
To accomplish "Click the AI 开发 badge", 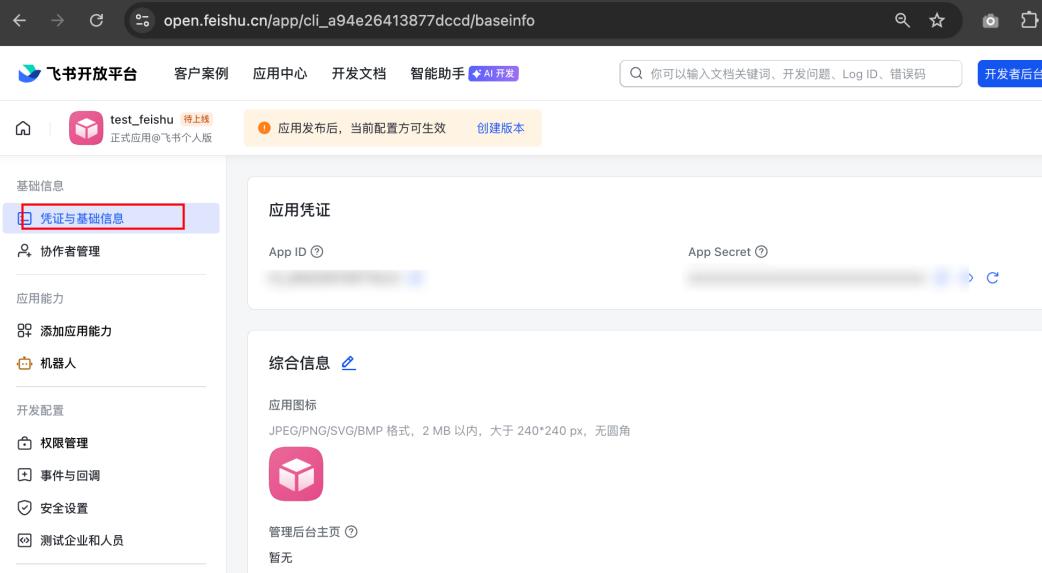I will click(494, 73).
